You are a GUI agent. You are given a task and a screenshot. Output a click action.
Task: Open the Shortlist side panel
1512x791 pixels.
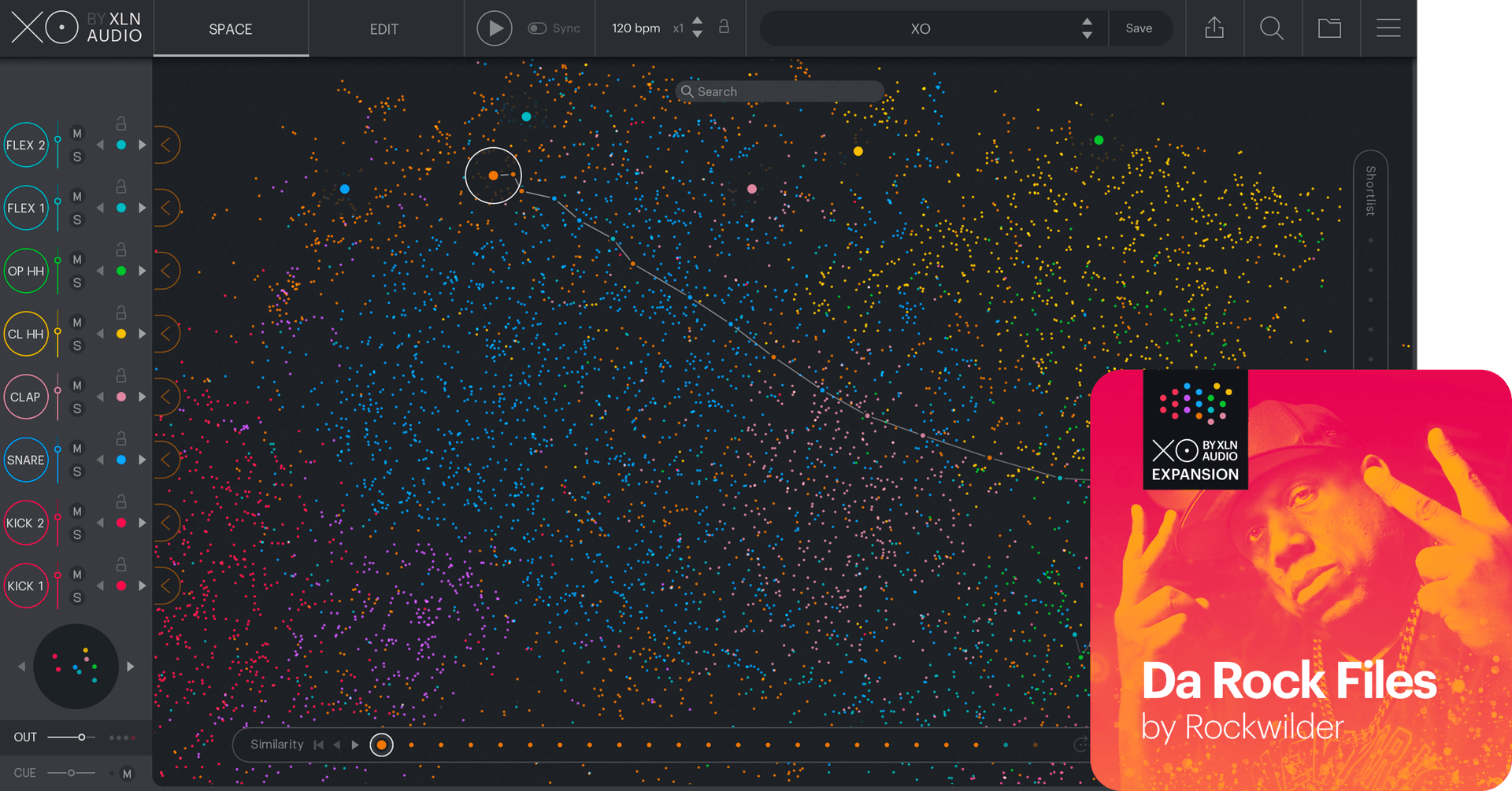[x=1371, y=190]
